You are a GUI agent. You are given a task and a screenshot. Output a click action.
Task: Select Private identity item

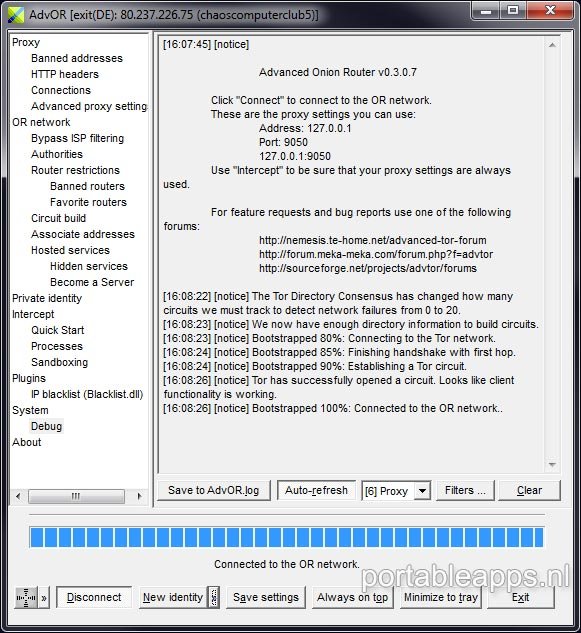pos(47,298)
